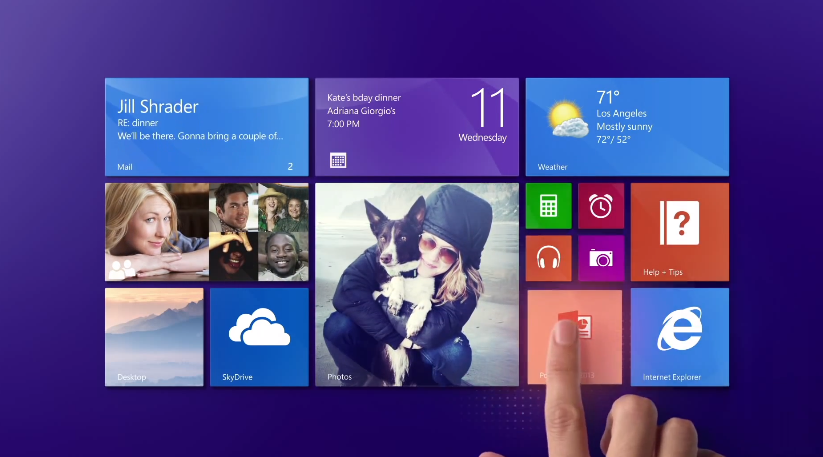The width and height of the screenshot is (823, 457).
Task: Click the People icon on contacts tile
Action: [121, 268]
